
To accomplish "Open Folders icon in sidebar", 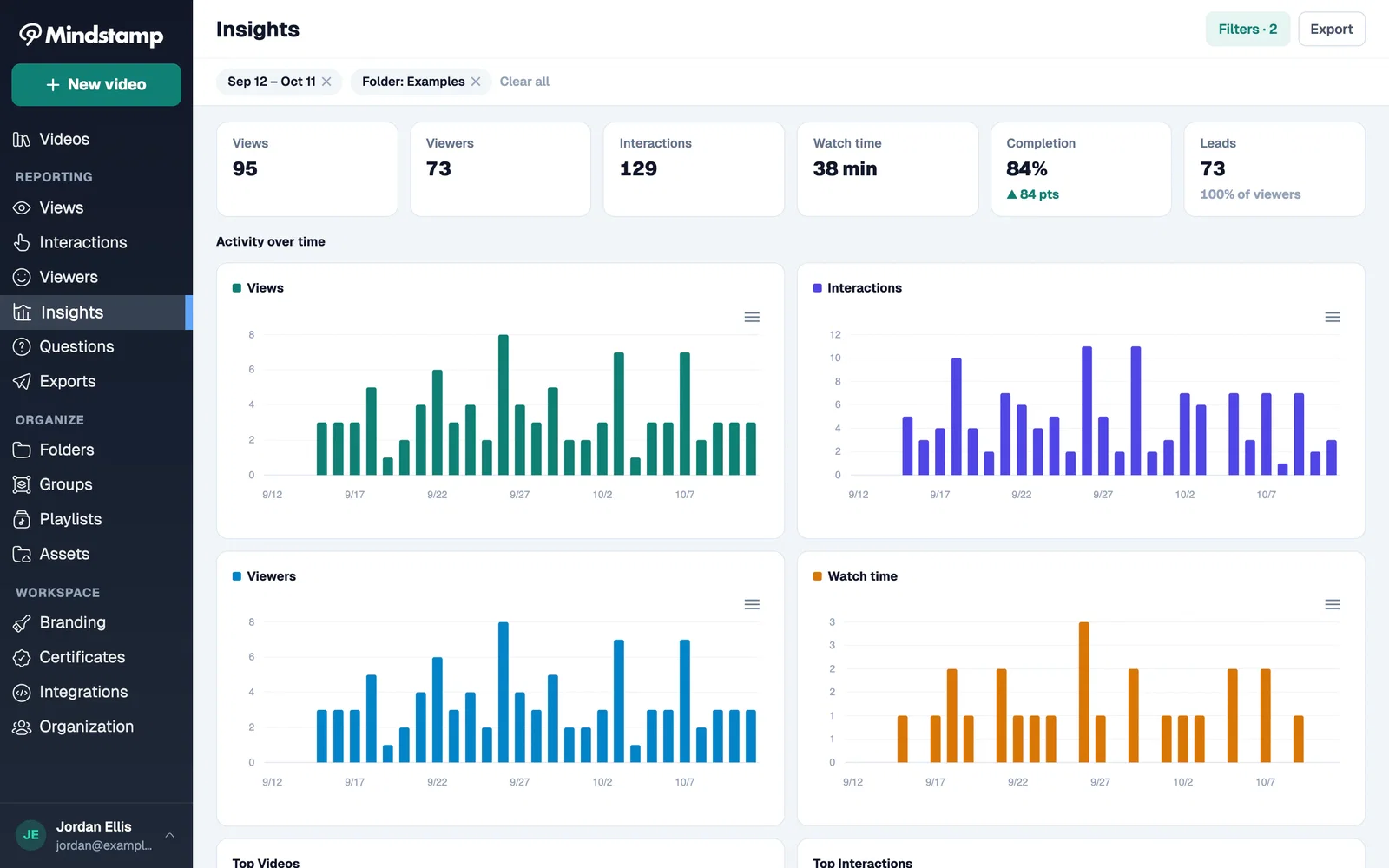I will (22, 450).
